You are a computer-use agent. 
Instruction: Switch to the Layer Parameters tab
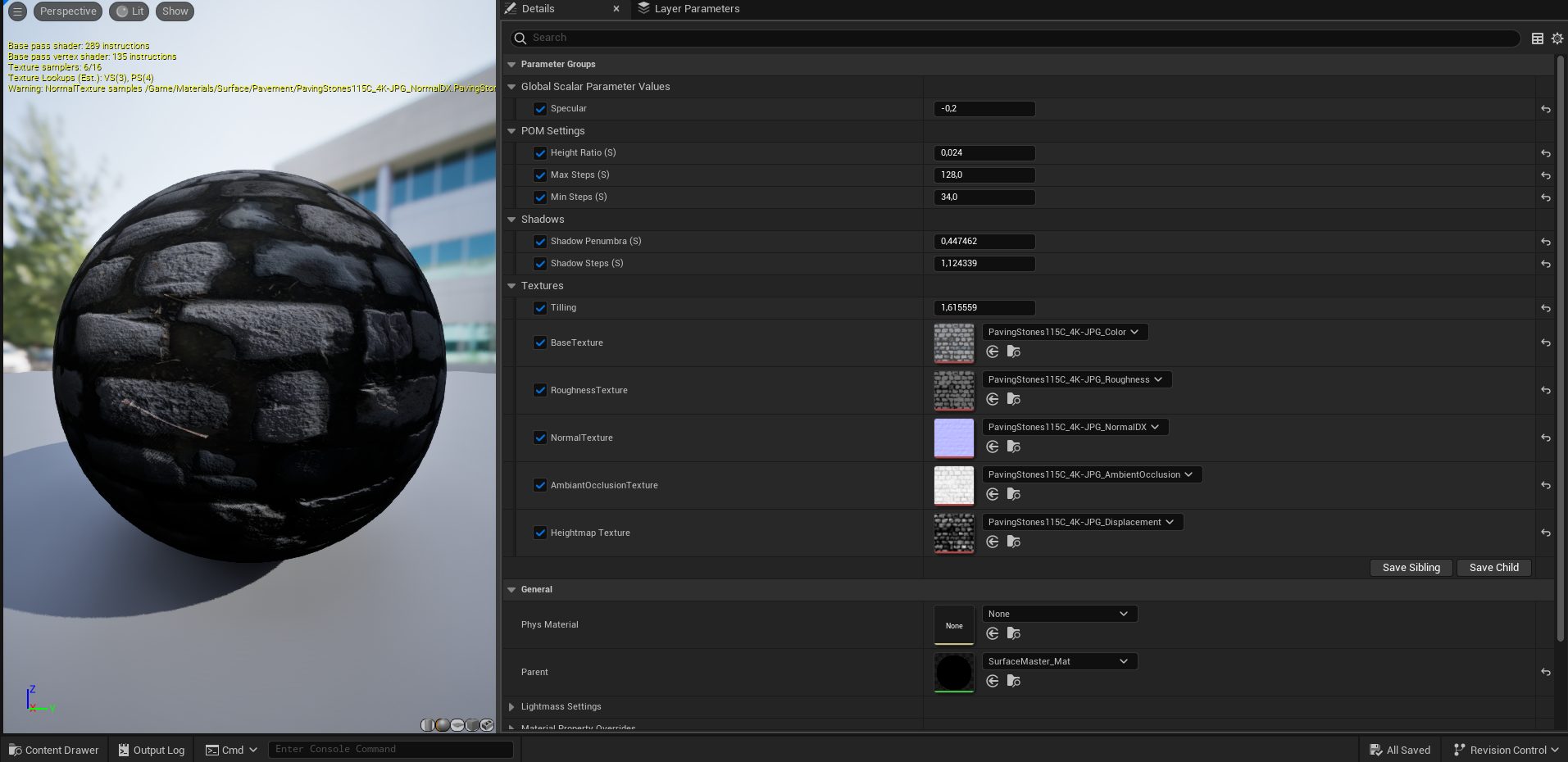696,9
